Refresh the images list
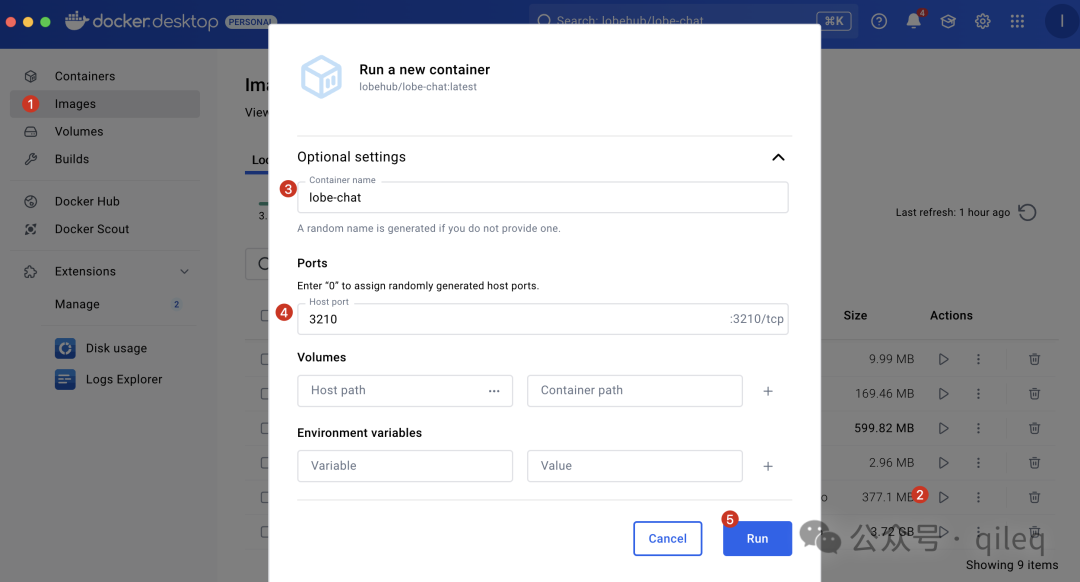Viewport: 1080px width, 582px height. click(1027, 212)
